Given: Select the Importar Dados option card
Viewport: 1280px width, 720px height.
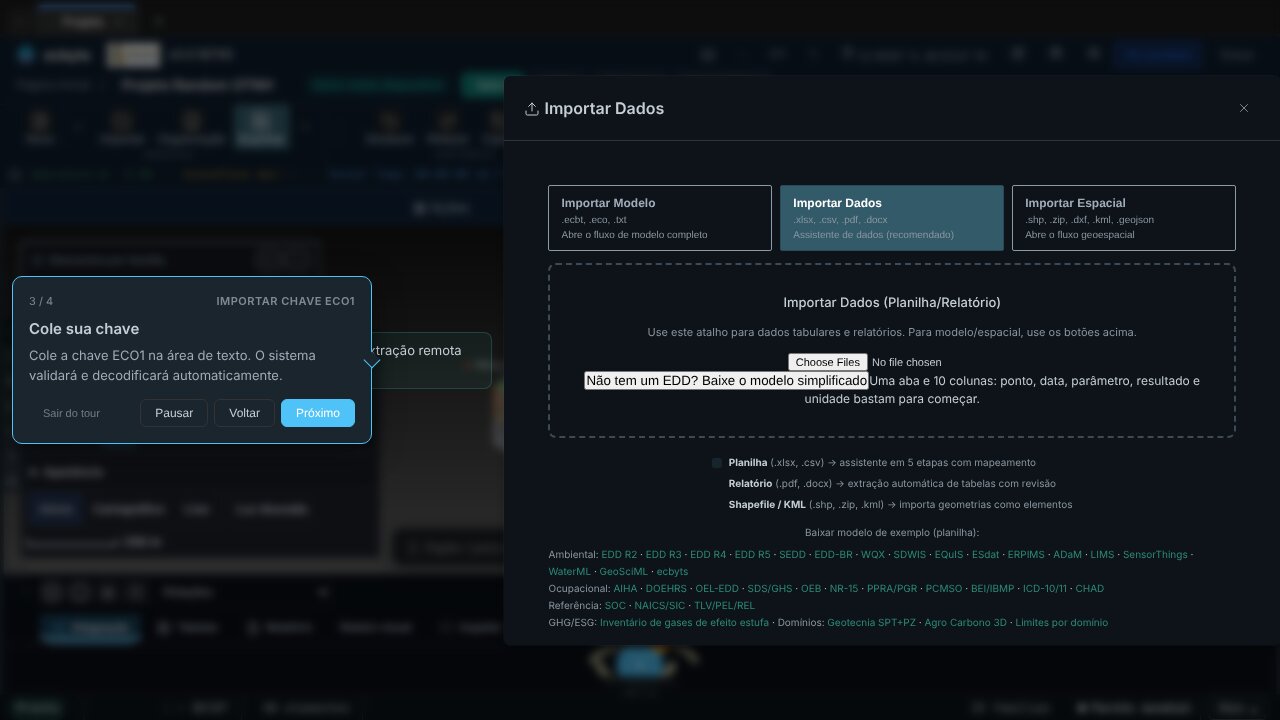Looking at the screenshot, I should point(892,218).
